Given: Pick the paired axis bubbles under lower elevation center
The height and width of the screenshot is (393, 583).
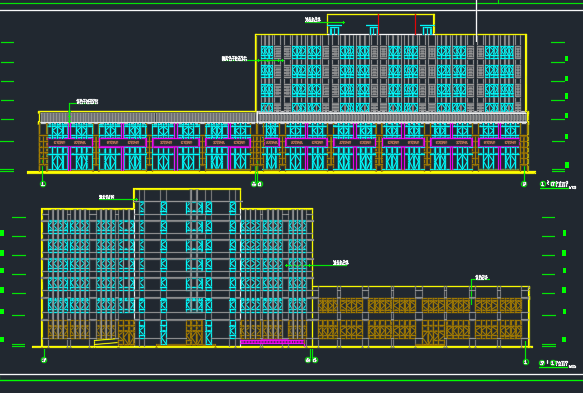Looking at the screenshot, I should click(x=312, y=360).
